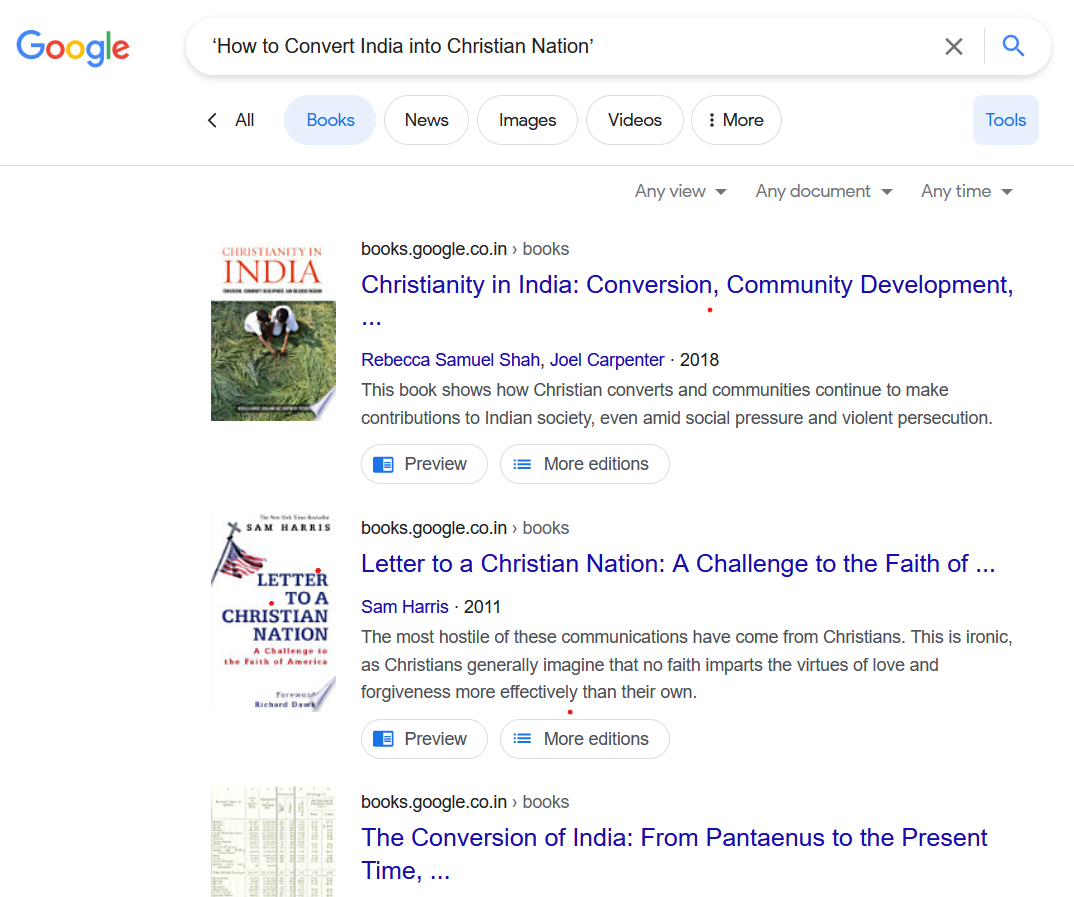Viewport: 1074px width, 897px height.
Task: Show more editions of Christianity in India
Action: (584, 464)
